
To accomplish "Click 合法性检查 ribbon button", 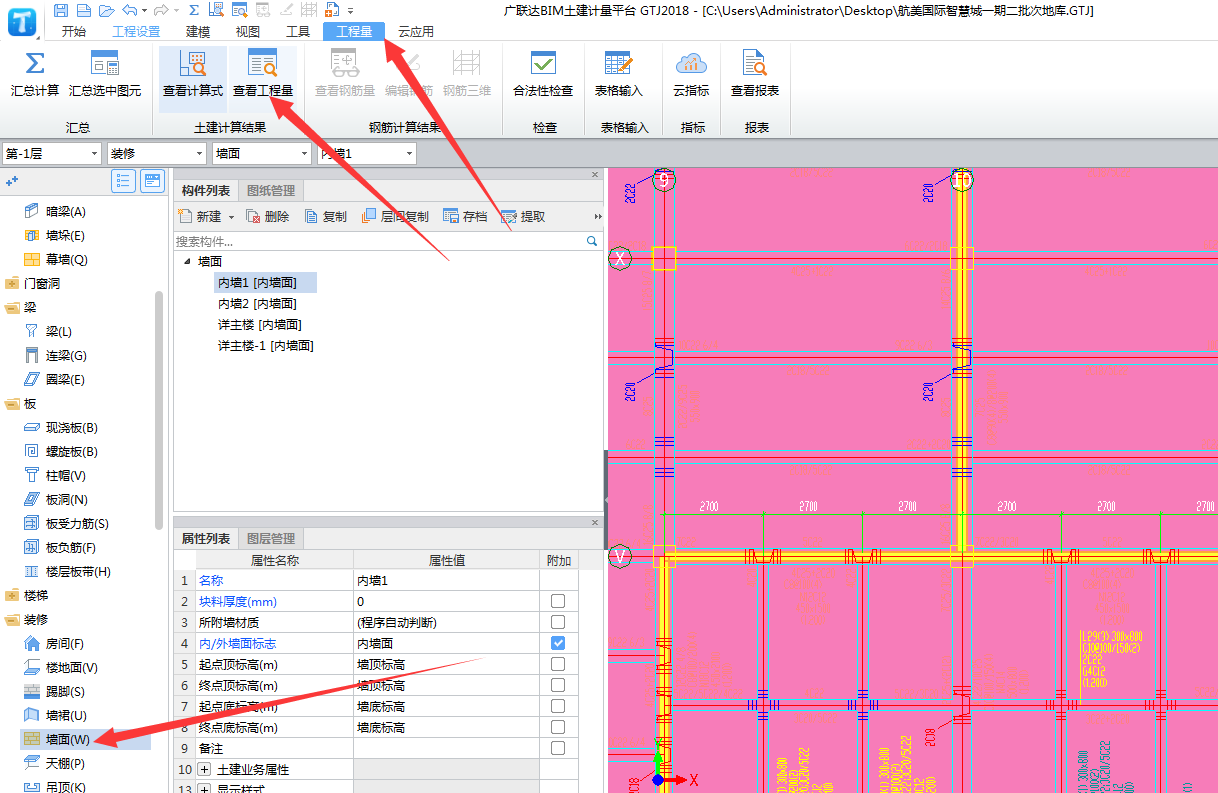I will pos(543,75).
